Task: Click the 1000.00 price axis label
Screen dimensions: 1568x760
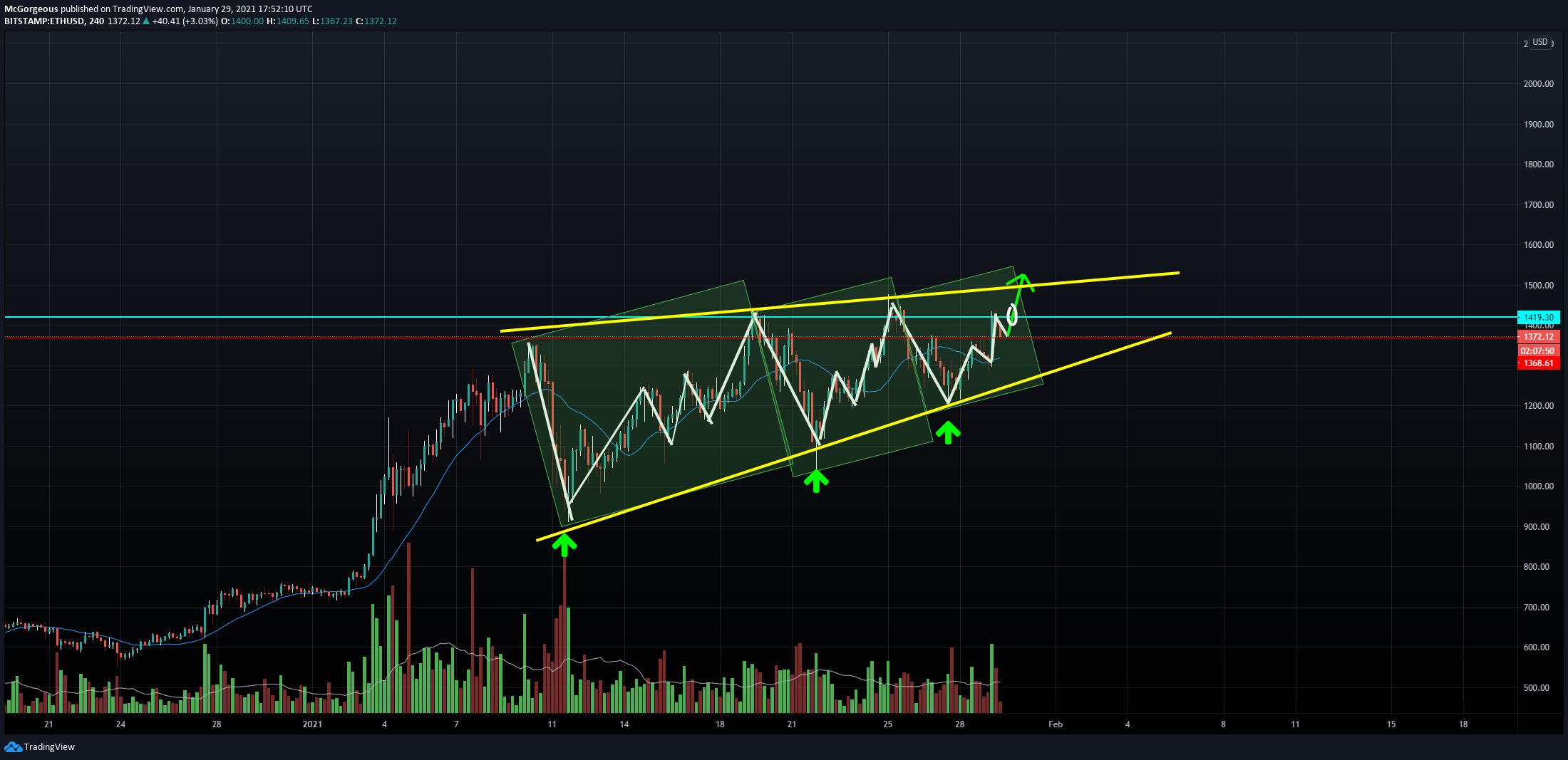Action: click(1539, 486)
